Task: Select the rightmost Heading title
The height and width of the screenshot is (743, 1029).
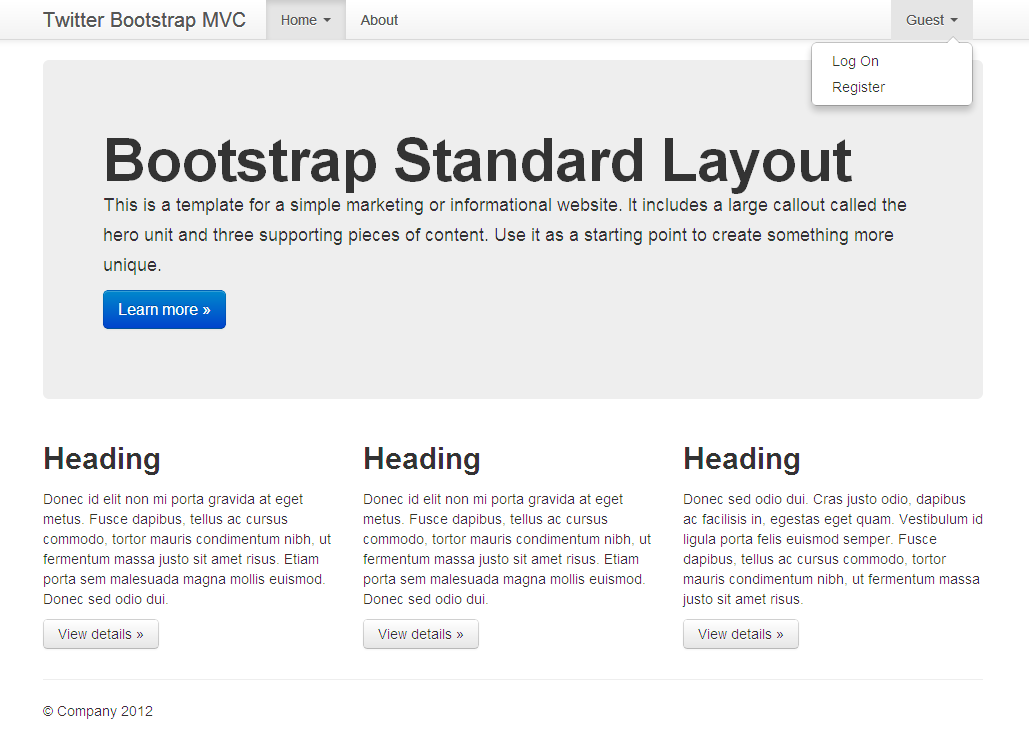Action: 741,459
